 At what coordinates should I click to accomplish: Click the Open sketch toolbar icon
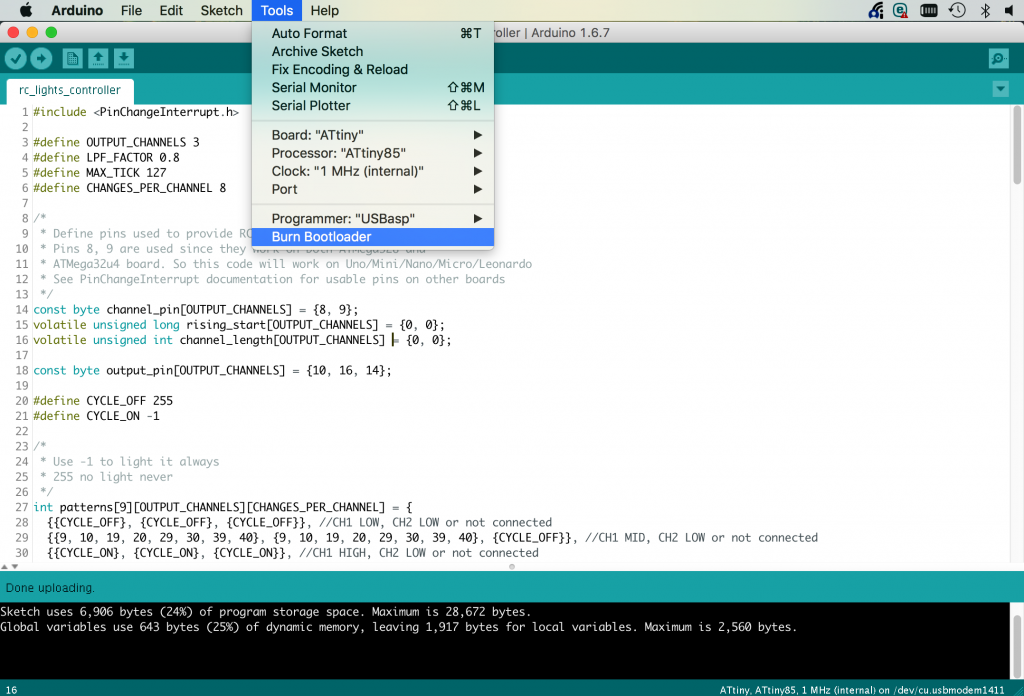click(98, 59)
